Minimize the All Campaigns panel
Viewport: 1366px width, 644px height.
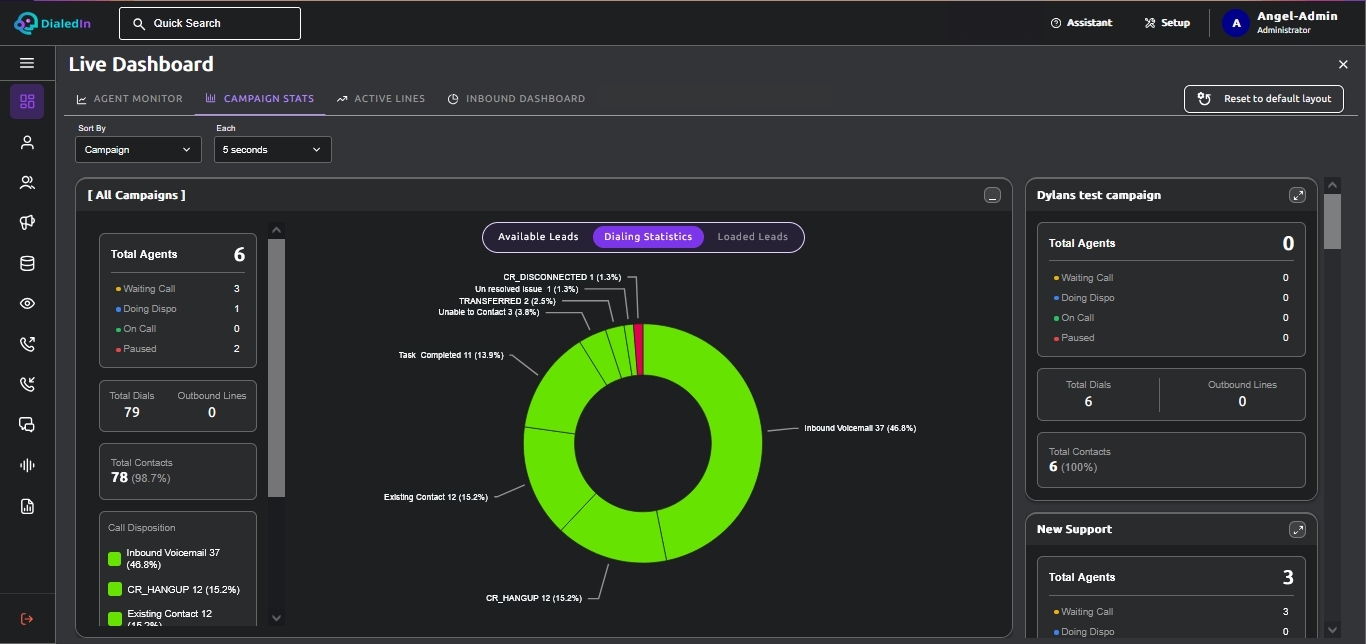click(x=992, y=195)
